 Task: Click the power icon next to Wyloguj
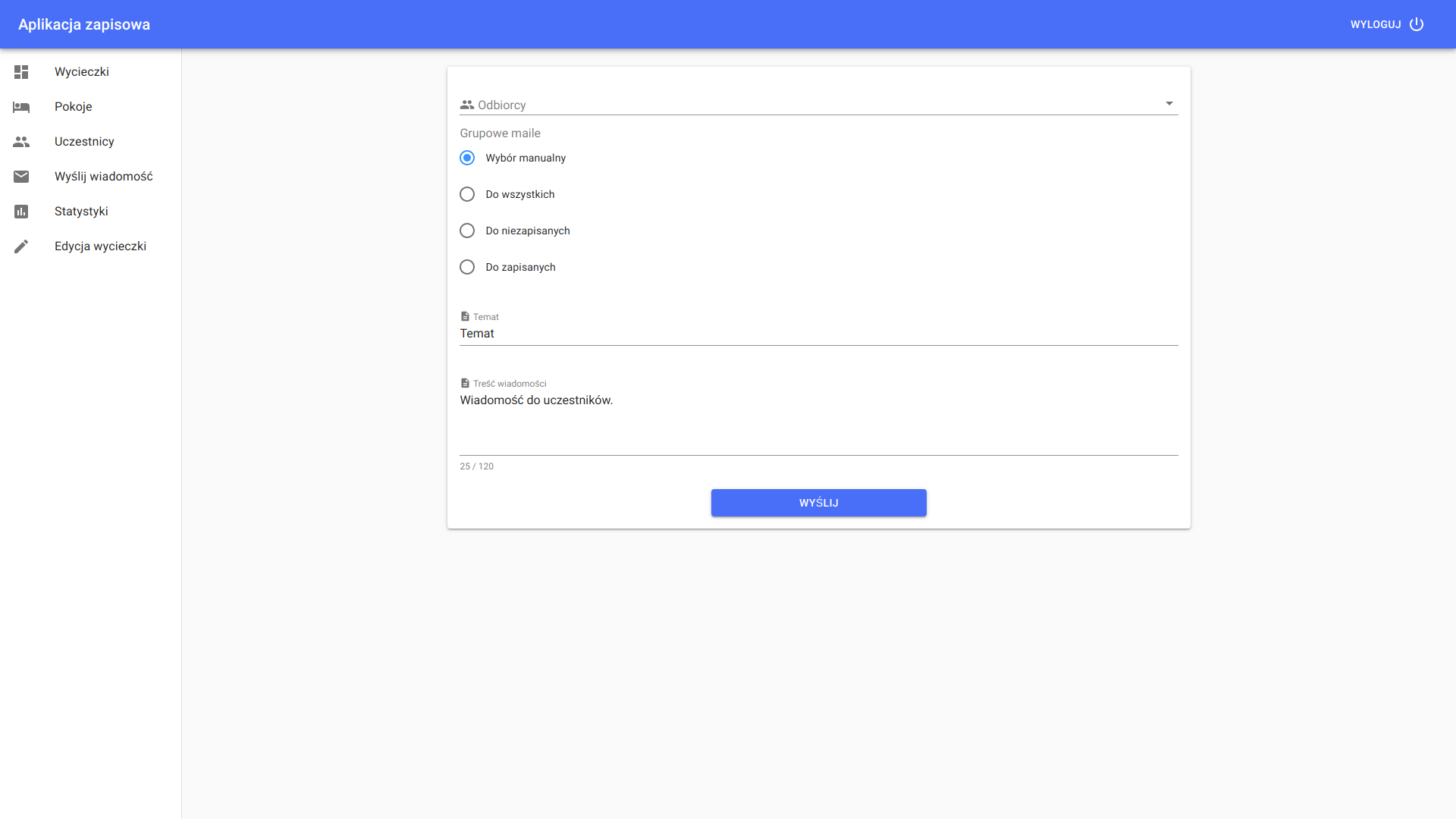click(1417, 24)
